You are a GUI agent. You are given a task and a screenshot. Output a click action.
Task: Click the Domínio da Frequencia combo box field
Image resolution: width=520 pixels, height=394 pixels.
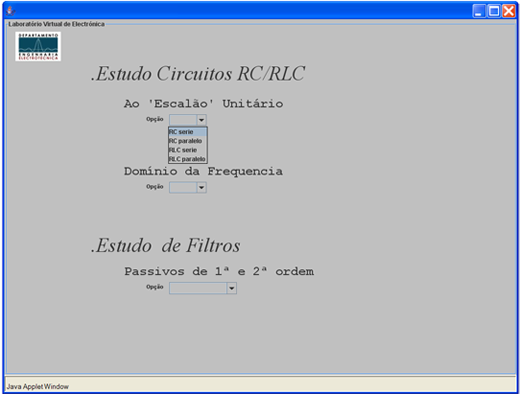[x=183, y=187]
